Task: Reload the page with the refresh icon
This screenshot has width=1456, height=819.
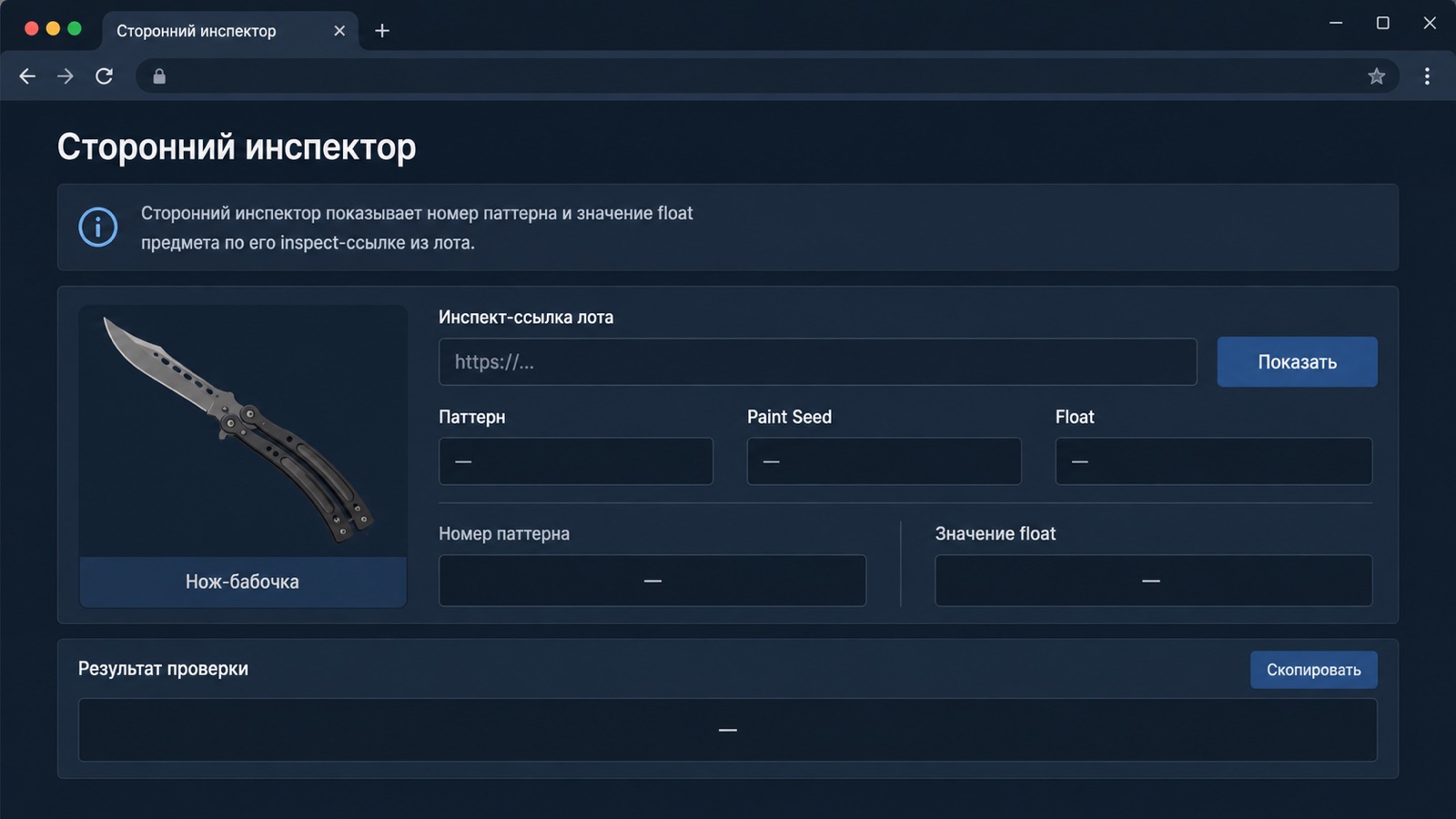Action: [105, 76]
